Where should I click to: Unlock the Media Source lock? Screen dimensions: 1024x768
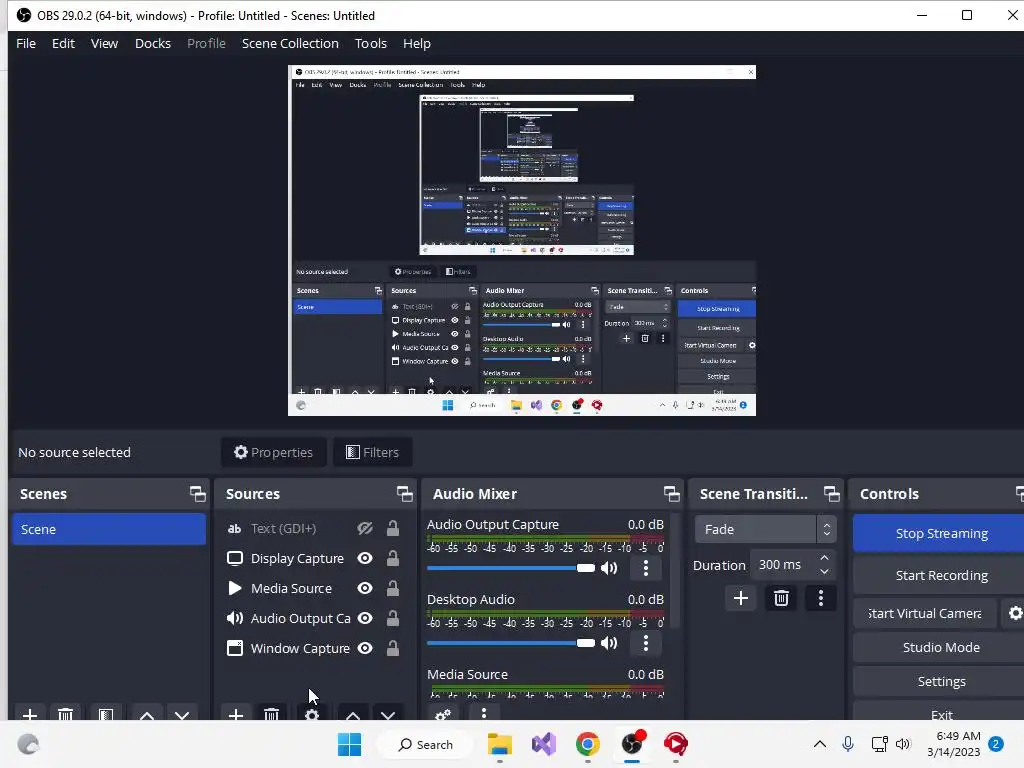click(x=392, y=588)
